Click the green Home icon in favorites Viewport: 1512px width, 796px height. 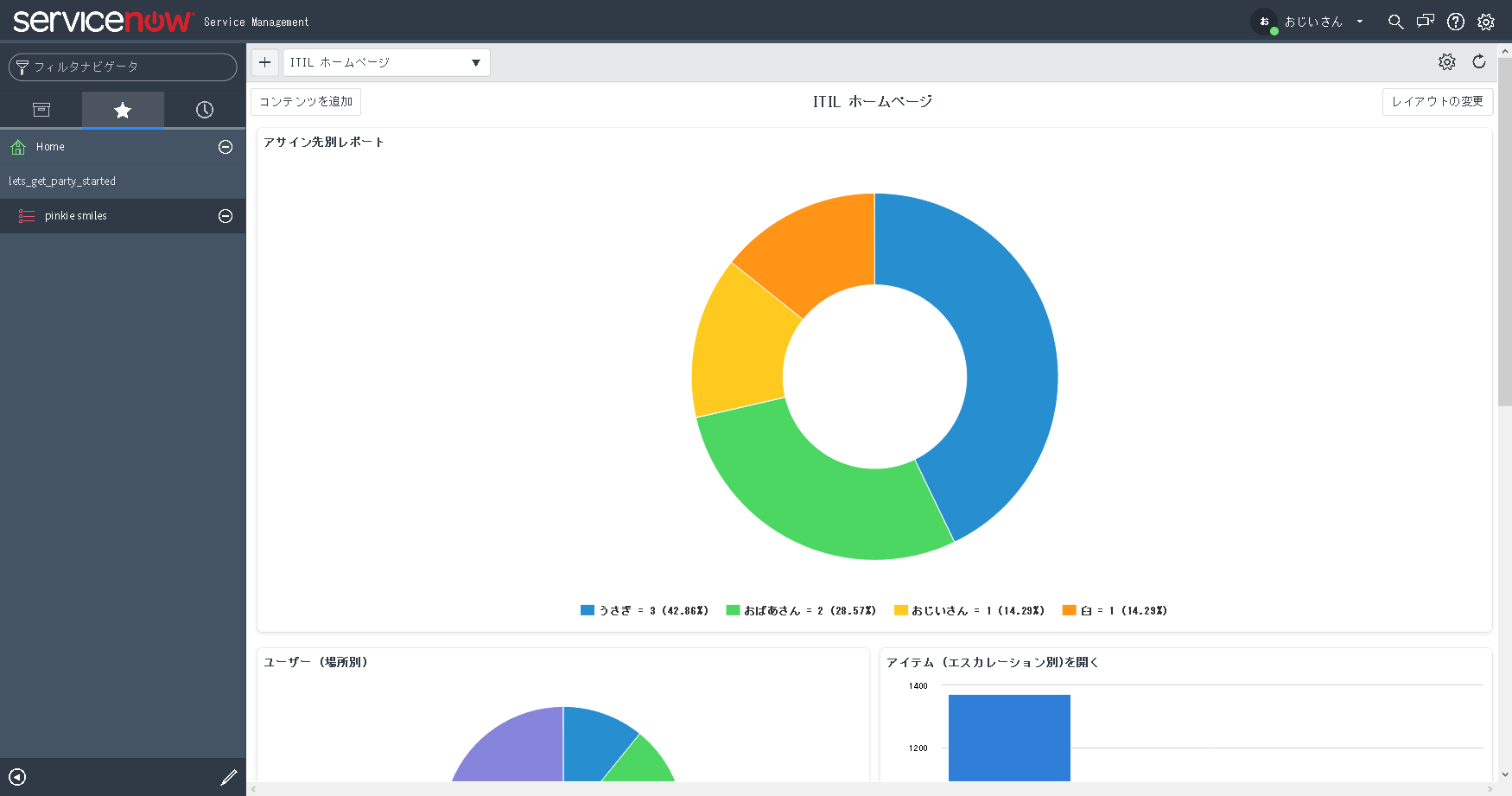point(17,146)
